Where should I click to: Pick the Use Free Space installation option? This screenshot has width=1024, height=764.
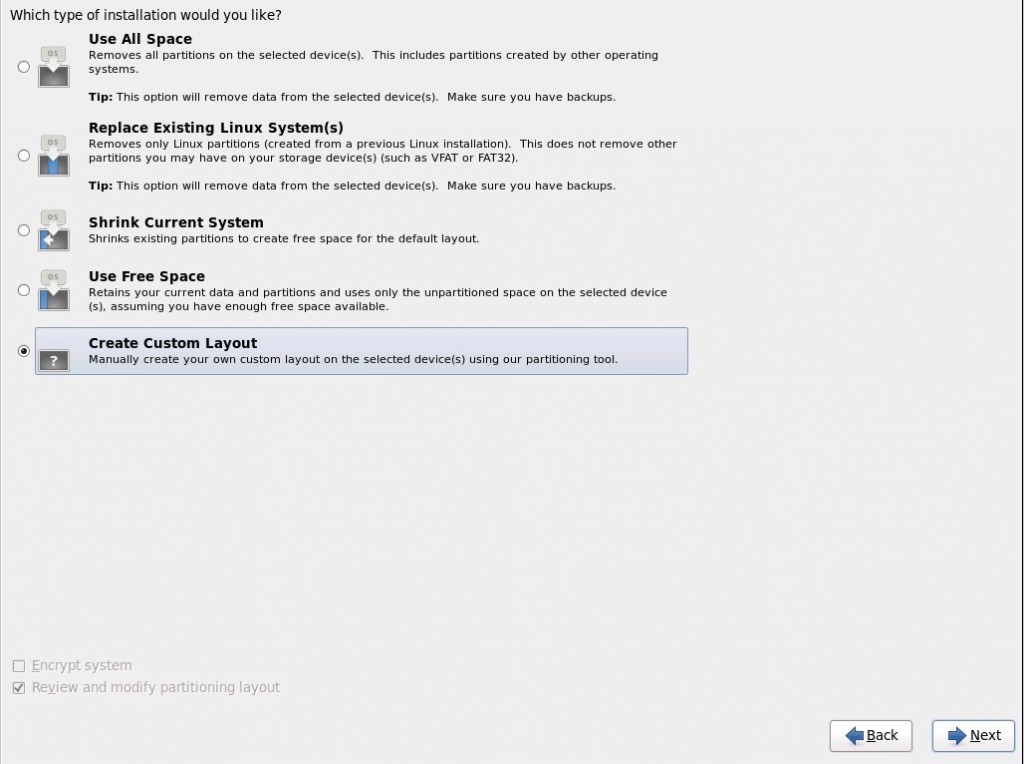point(23,290)
